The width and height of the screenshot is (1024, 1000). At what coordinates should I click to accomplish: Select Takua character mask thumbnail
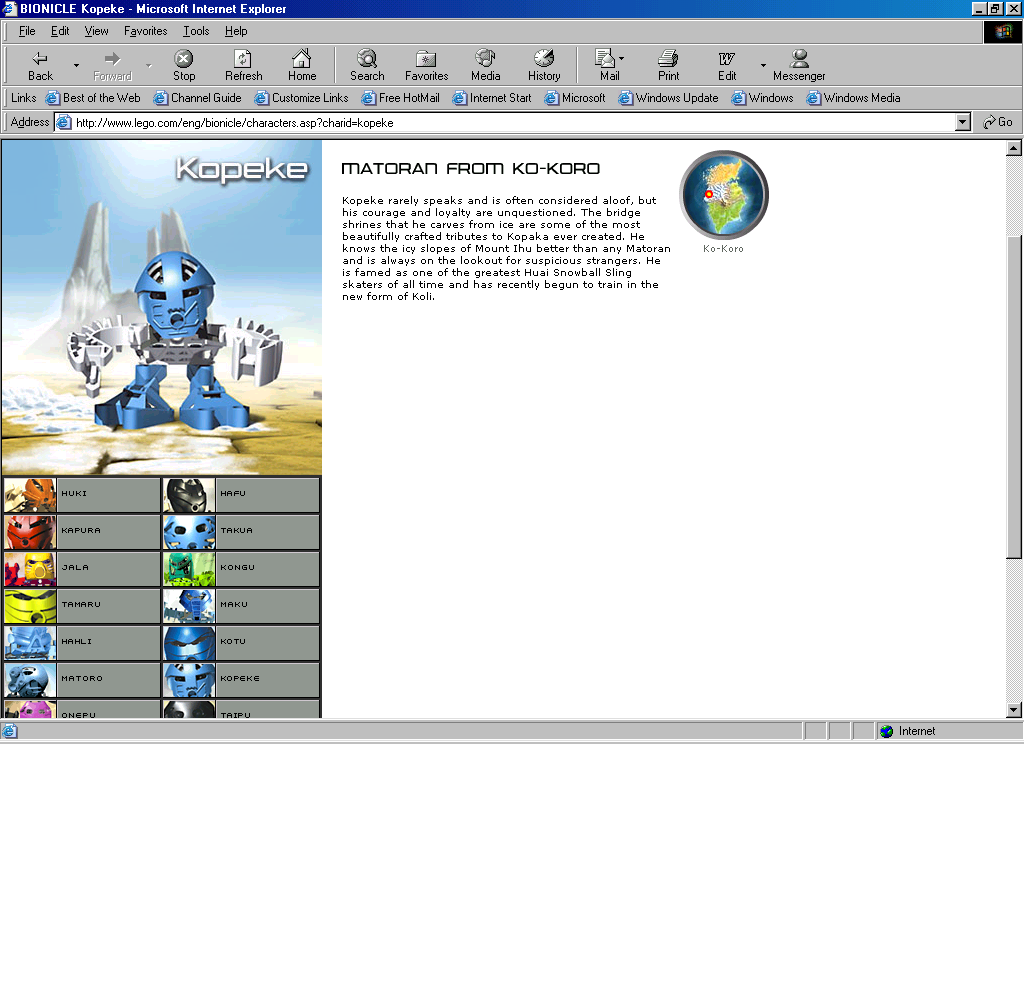point(189,532)
